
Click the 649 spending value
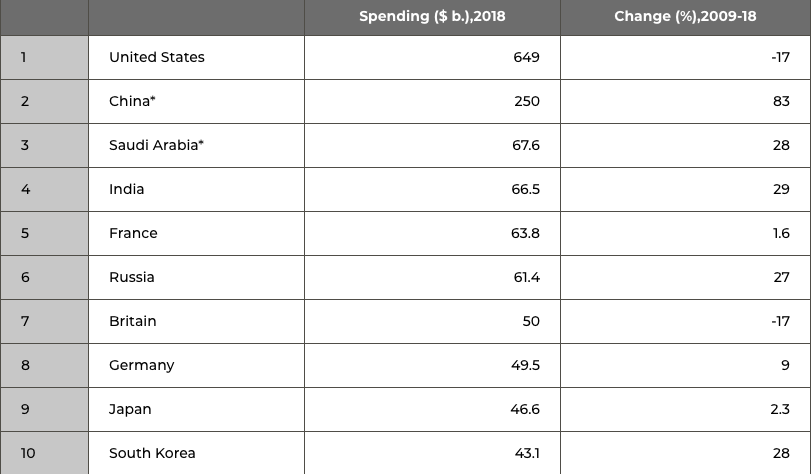tap(526, 57)
